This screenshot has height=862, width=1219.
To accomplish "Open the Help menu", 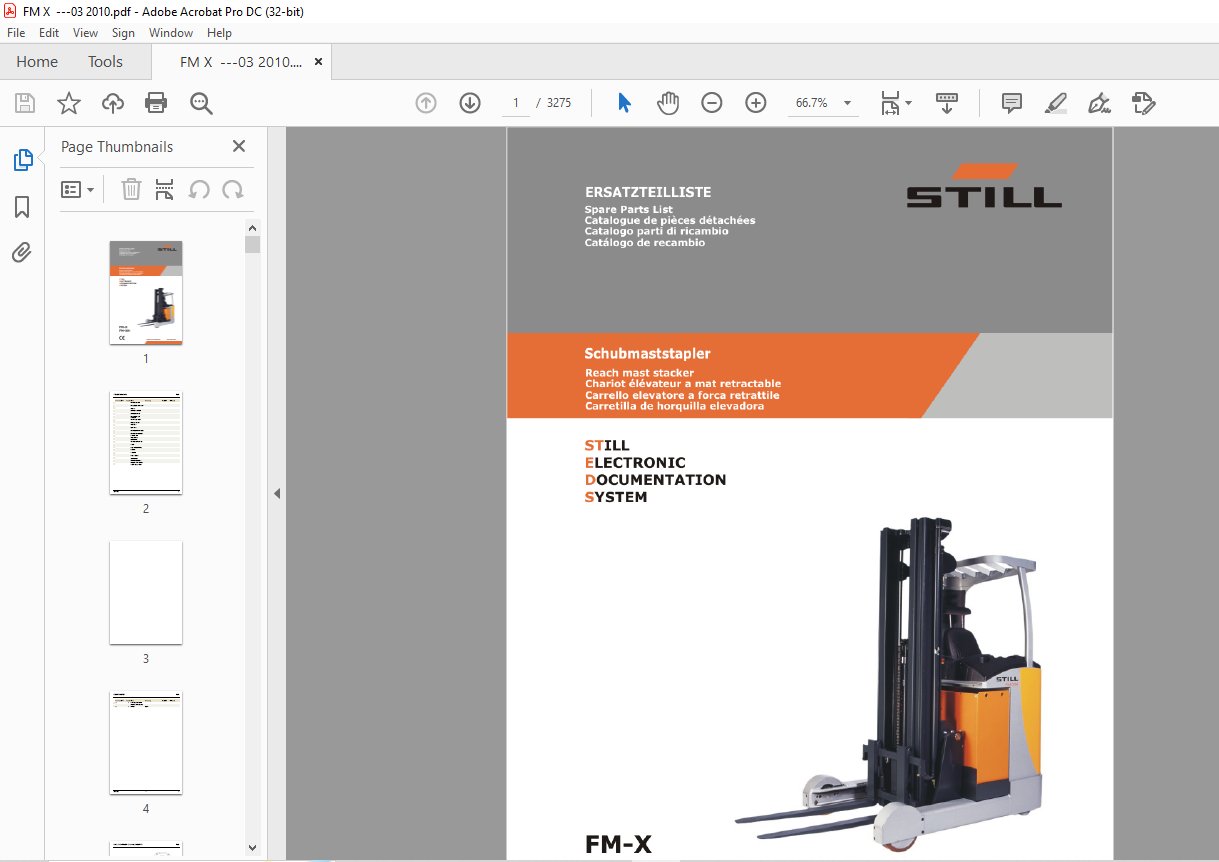I will (219, 33).
